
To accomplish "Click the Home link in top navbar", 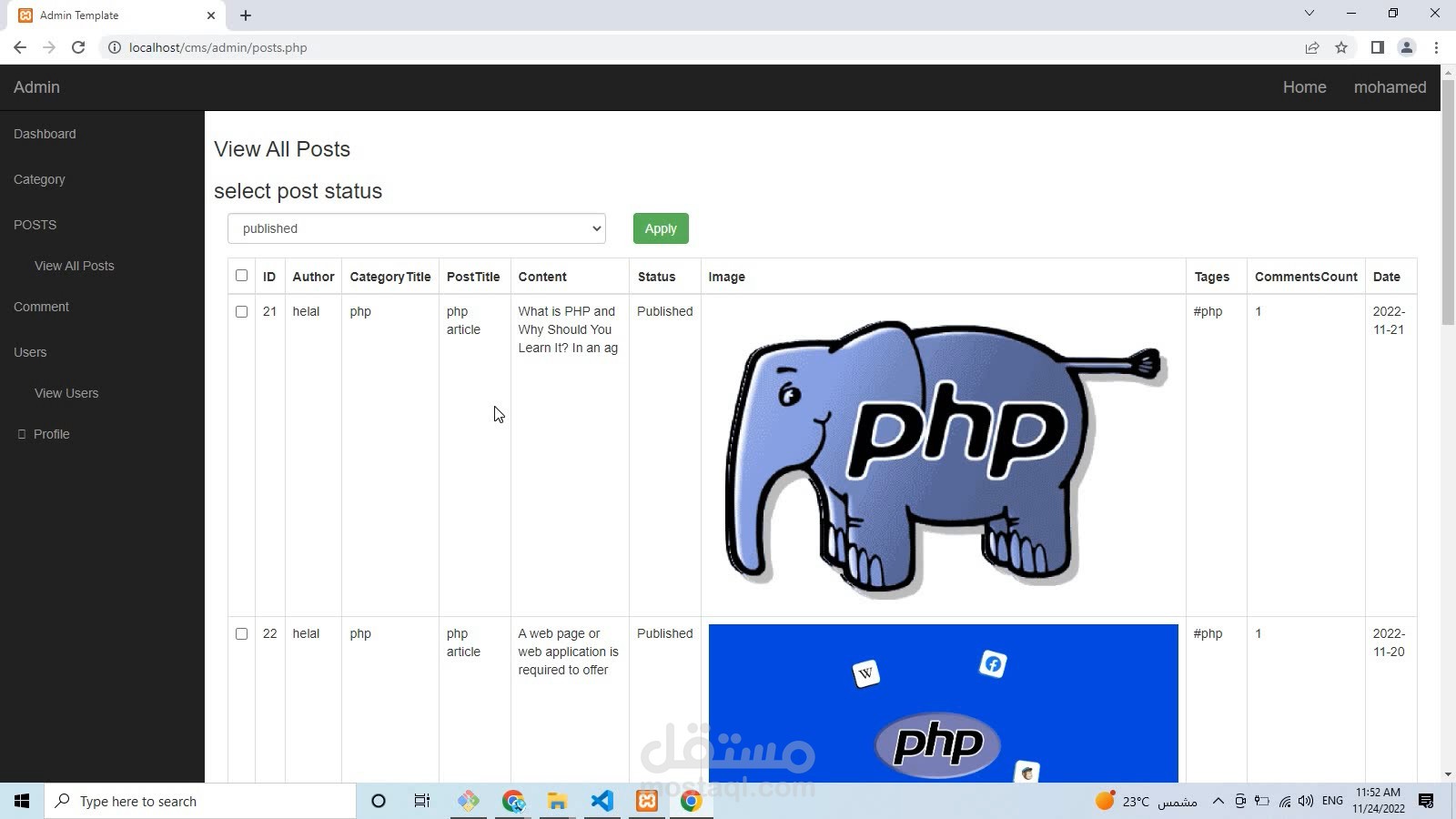I will click(x=1304, y=87).
